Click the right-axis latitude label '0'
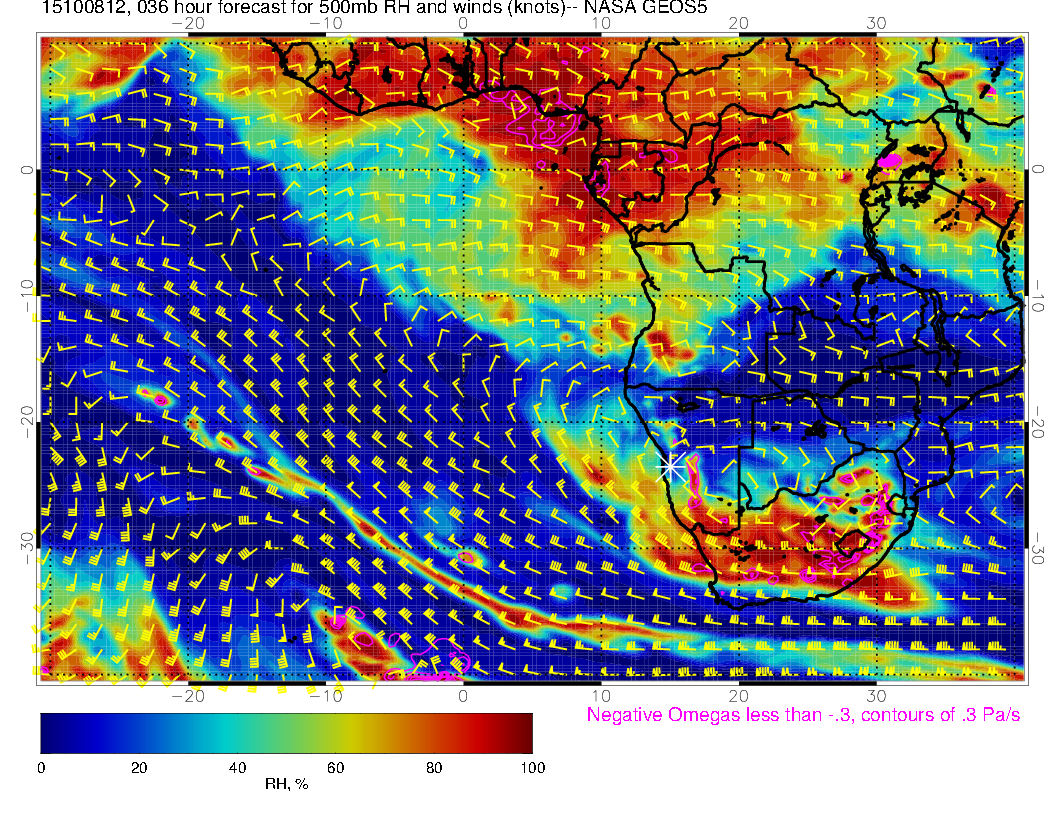This screenshot has width=1056, height=816. pyautogui.click(x=1038, y=170)
